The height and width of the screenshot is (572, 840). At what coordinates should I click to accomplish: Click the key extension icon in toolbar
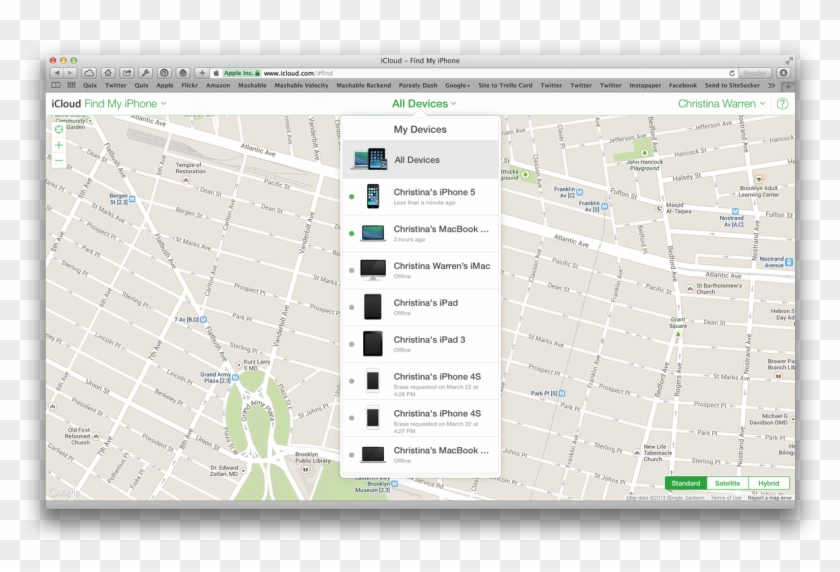click(x=145, y=73)
